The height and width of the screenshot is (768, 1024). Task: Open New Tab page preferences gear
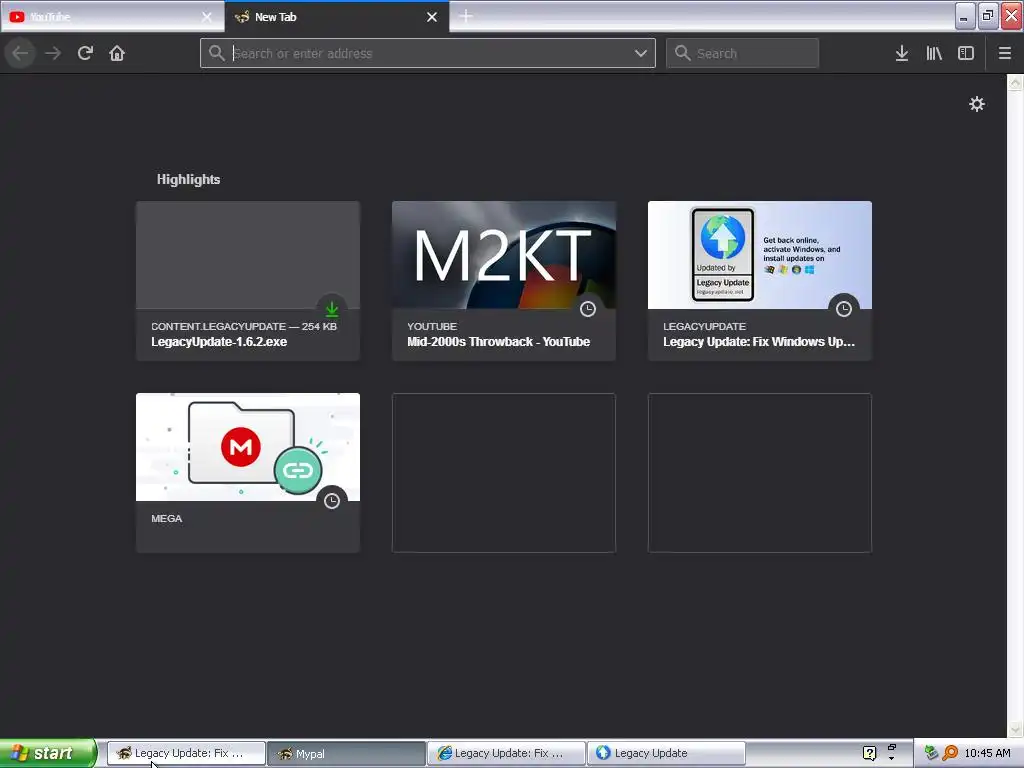point(976,104)
